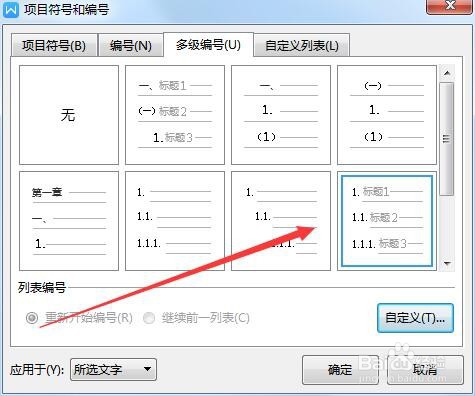
Task: Click the scroll down arrow of styles list
Action: coord(447,264)
